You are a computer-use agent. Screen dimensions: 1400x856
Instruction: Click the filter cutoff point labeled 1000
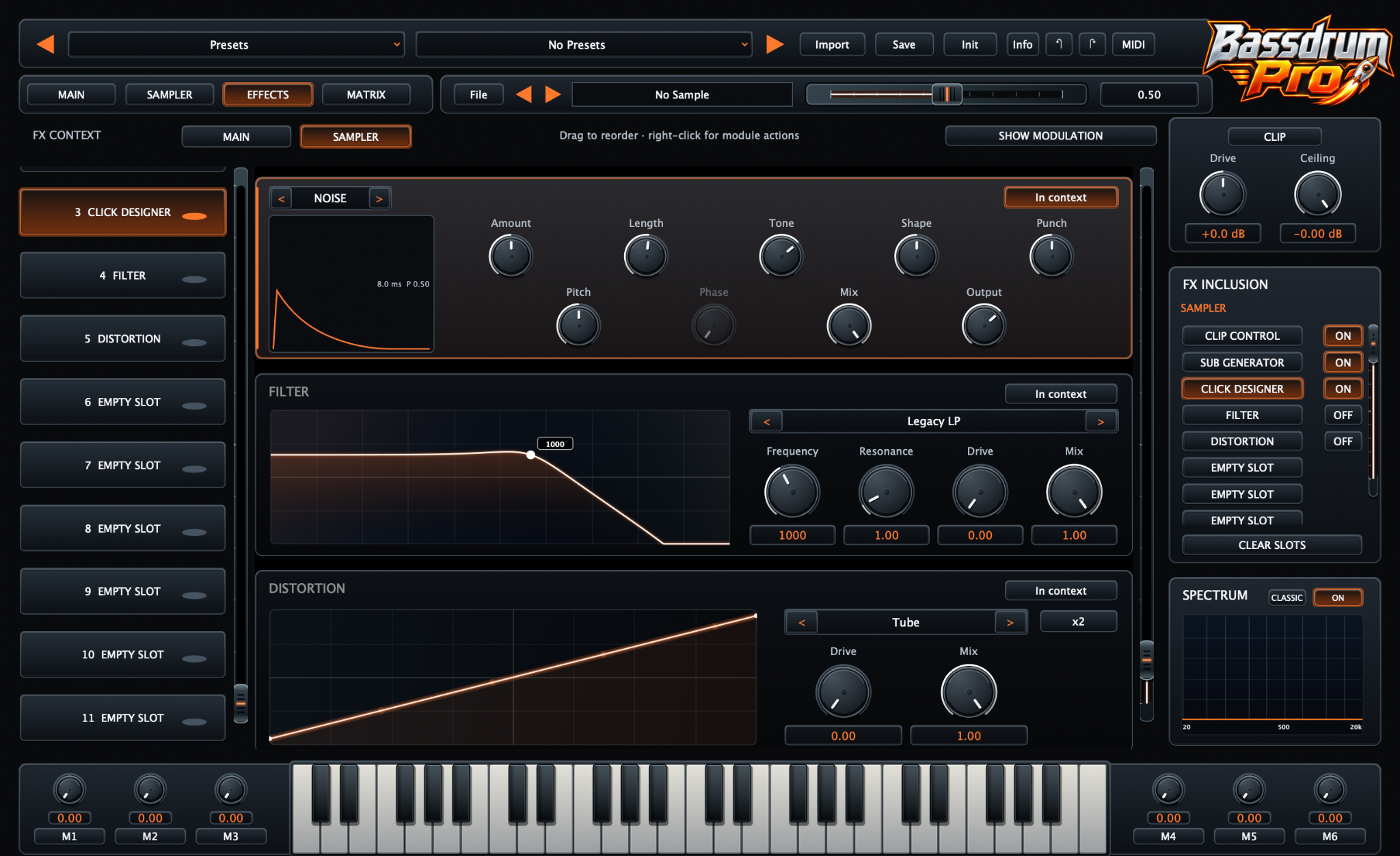[531, 455]
